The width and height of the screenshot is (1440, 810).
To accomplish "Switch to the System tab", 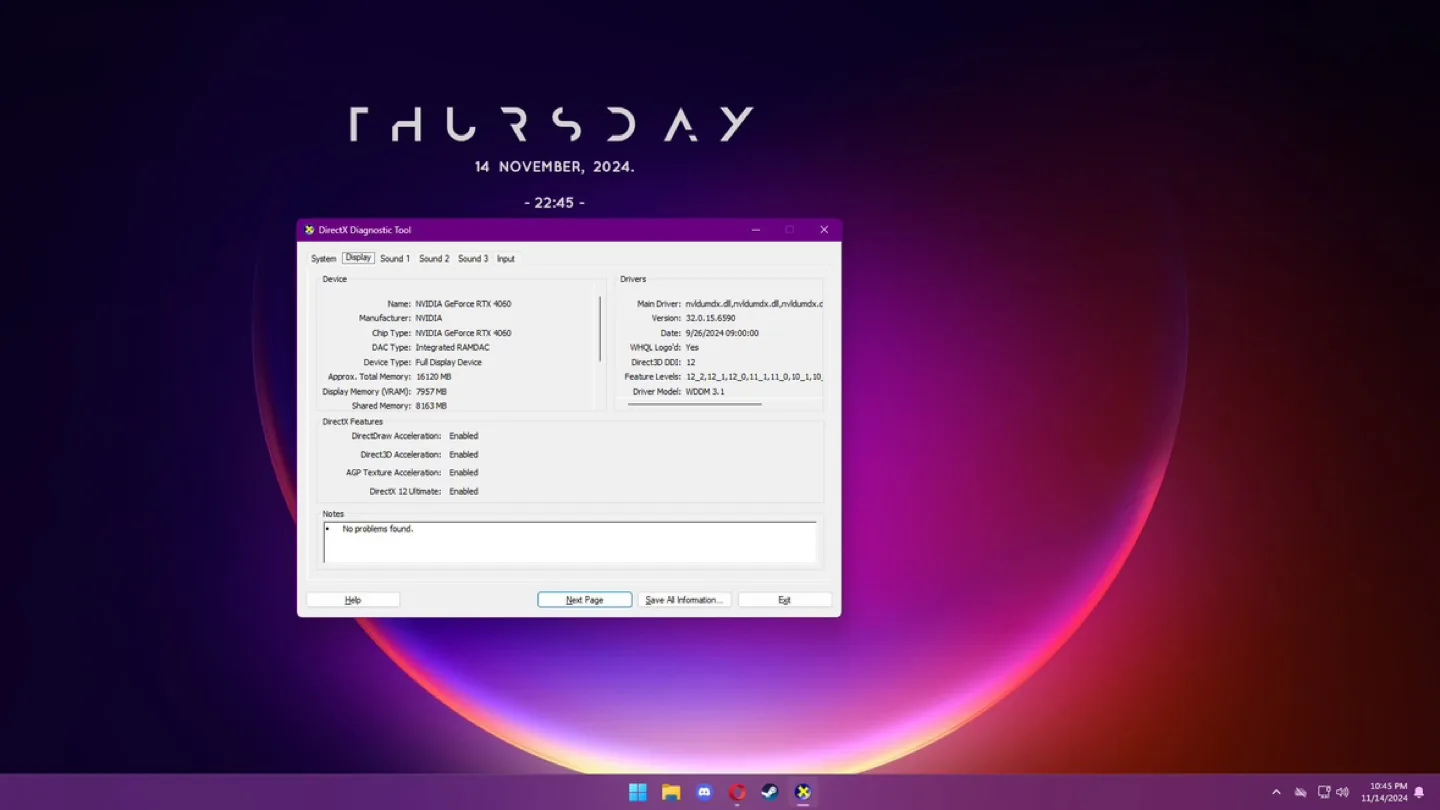I will [324, 259].
